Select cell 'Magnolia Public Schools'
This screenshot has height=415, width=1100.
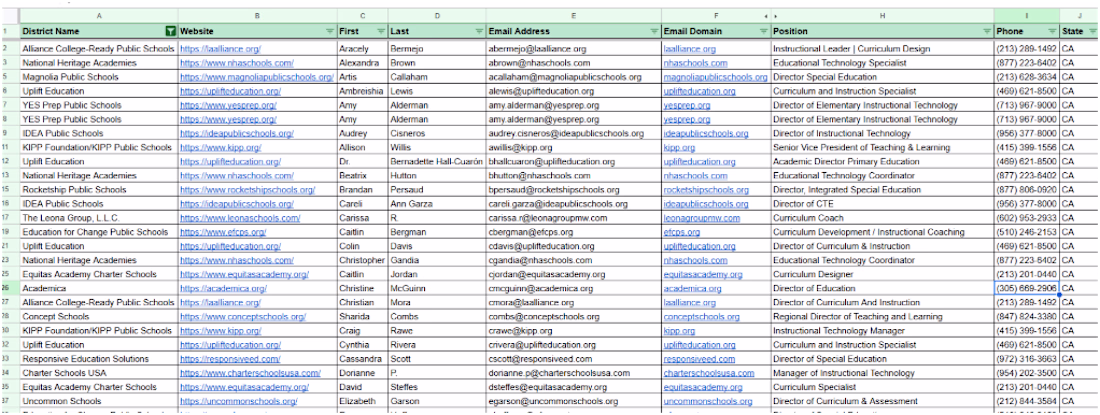point(98,77)
